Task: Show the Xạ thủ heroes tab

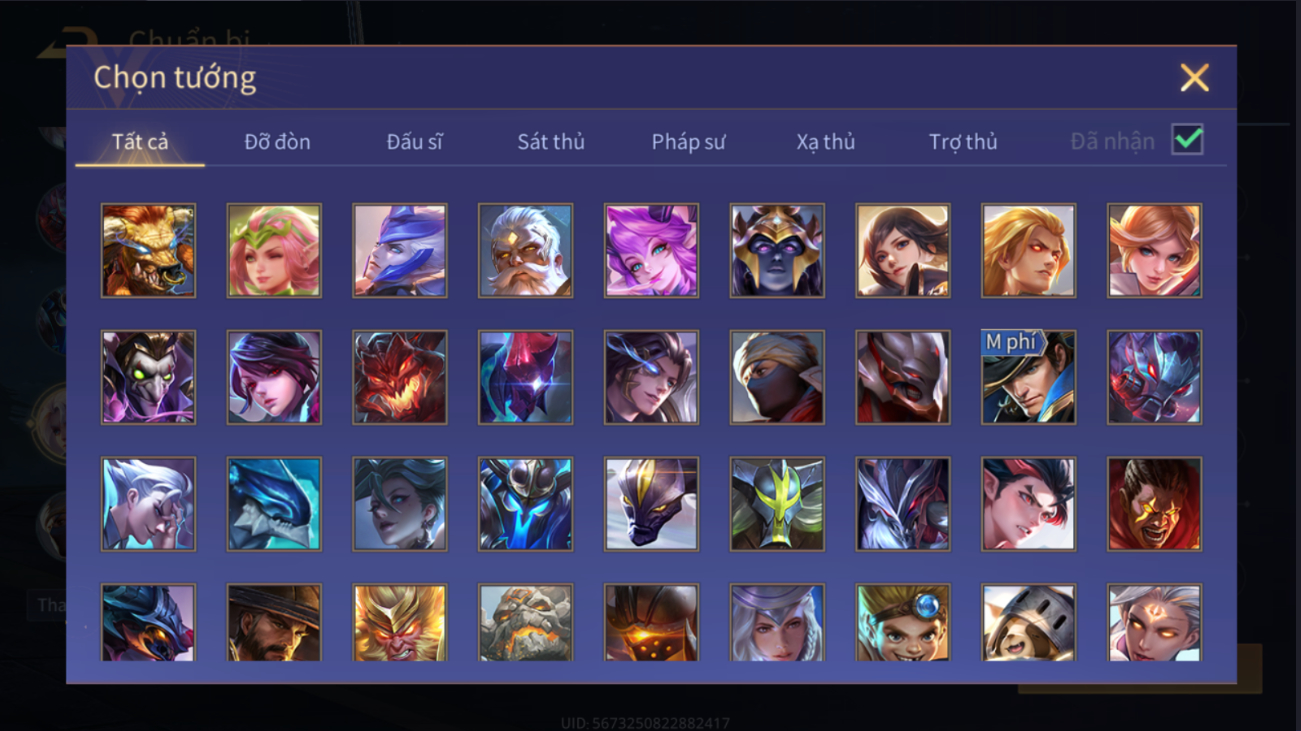Action: [826, 142]
